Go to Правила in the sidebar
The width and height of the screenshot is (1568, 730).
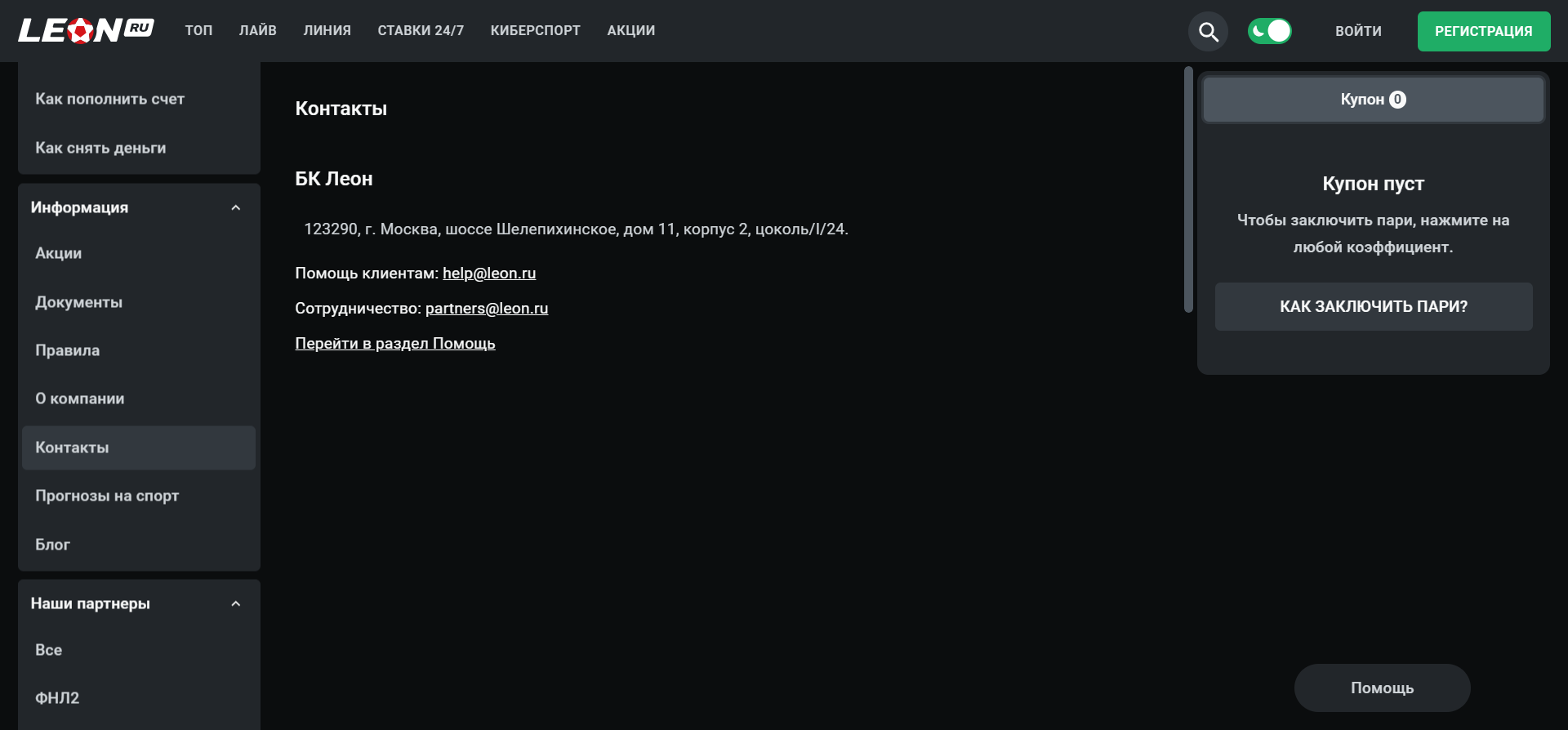pyautogui.click(x=139, y=351)
